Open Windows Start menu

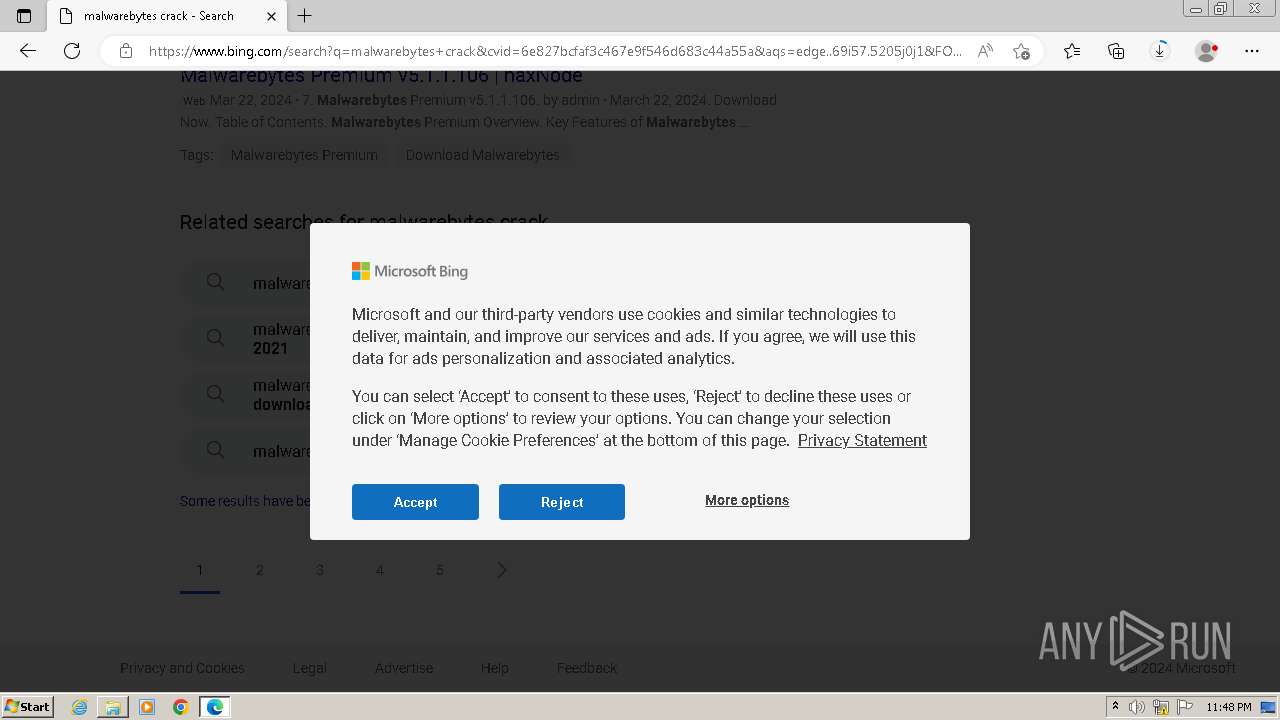(28, 707)
